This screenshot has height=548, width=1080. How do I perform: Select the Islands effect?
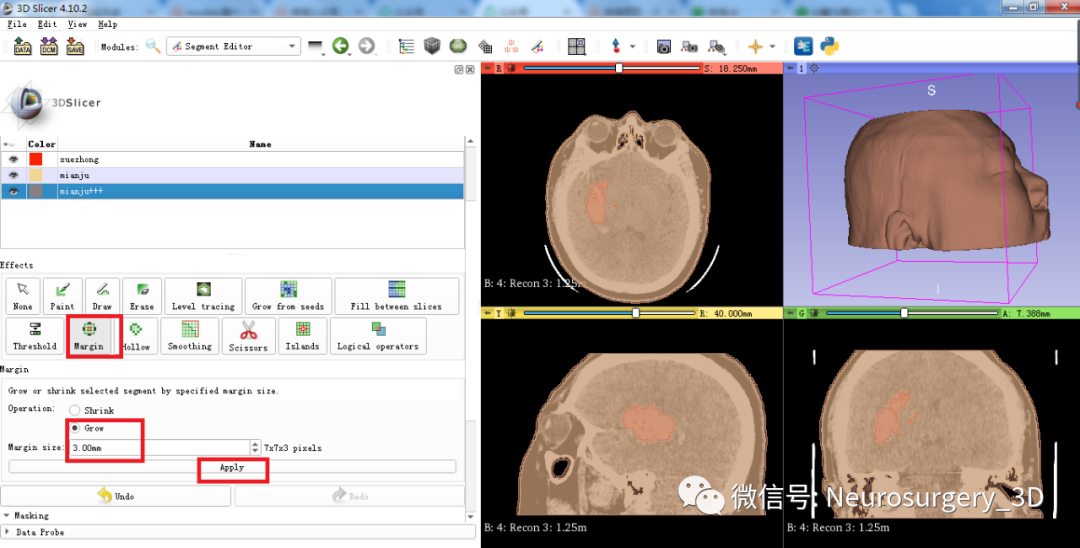[x=302, y=336]
